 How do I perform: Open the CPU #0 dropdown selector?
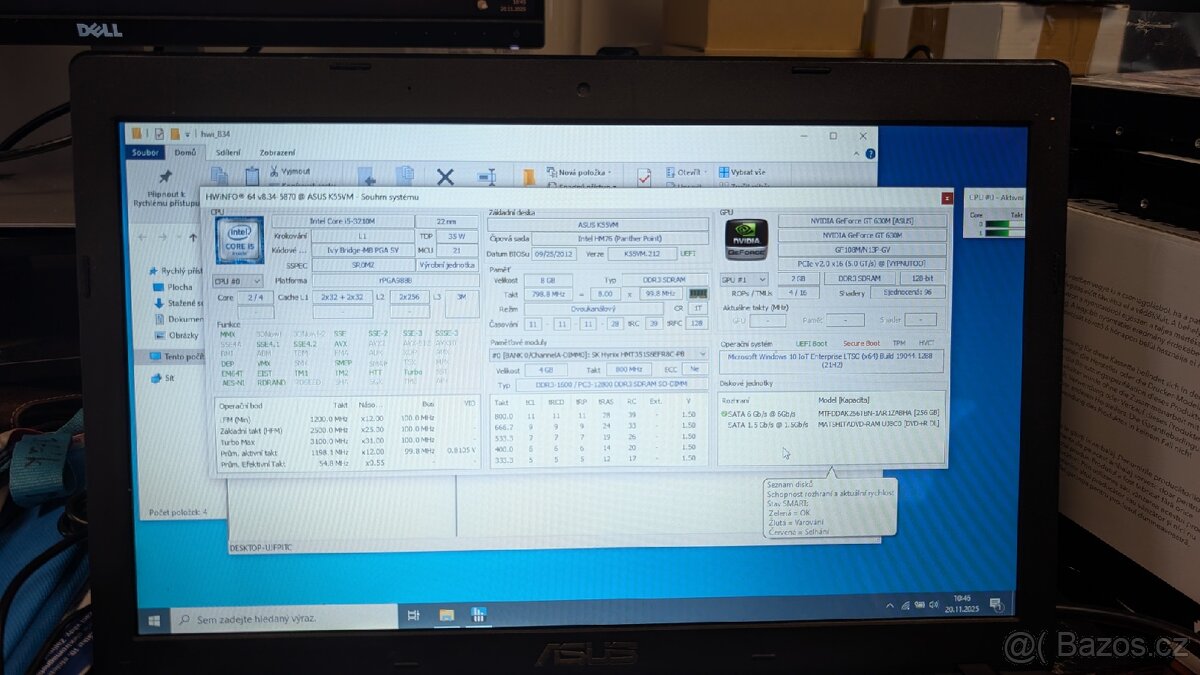pyautogui.click(x=237, y=280)
